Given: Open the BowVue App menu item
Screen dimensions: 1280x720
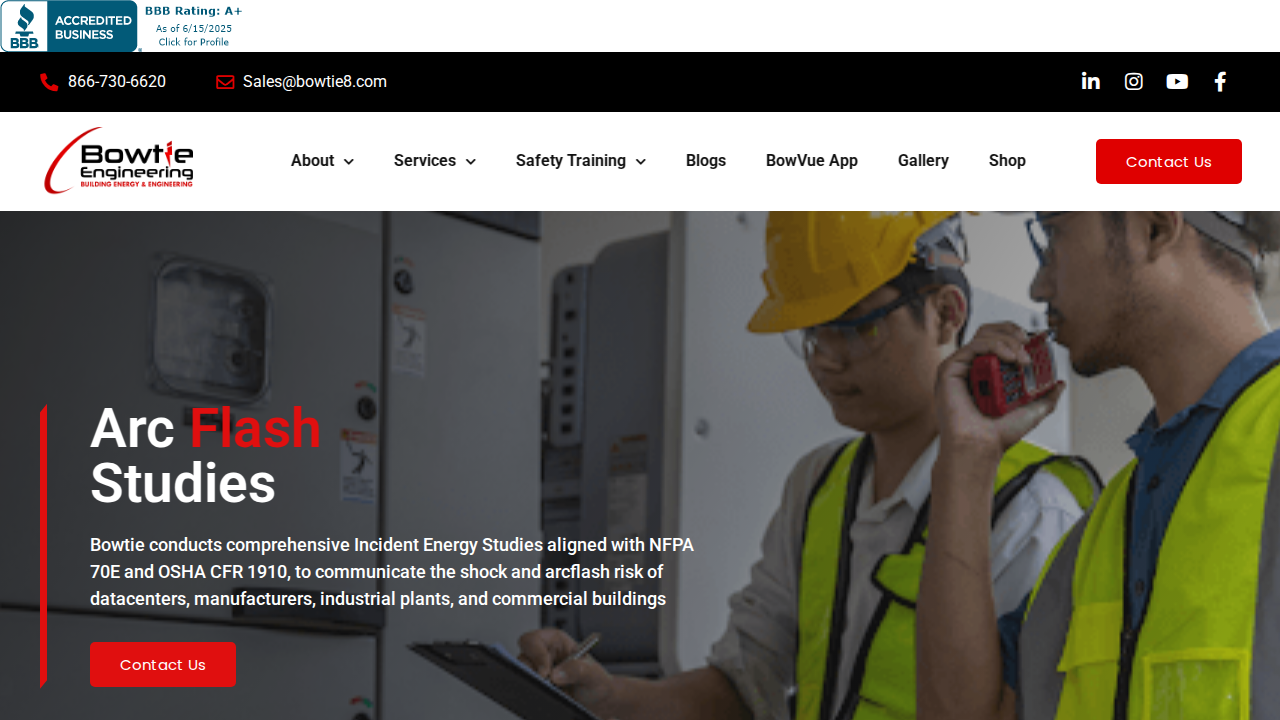Looking at the screenshot, I should click(x=812, y=161).
